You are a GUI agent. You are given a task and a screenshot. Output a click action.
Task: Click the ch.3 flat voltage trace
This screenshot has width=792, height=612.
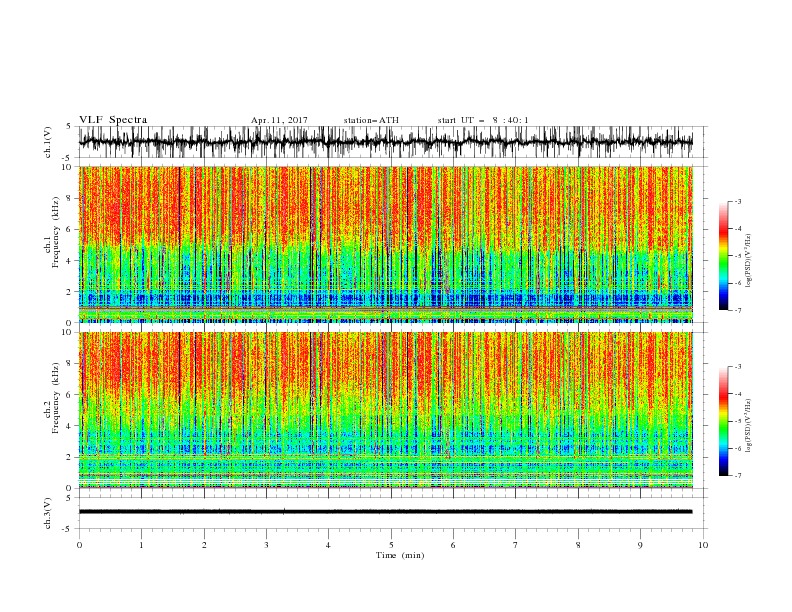click(385, 512)
